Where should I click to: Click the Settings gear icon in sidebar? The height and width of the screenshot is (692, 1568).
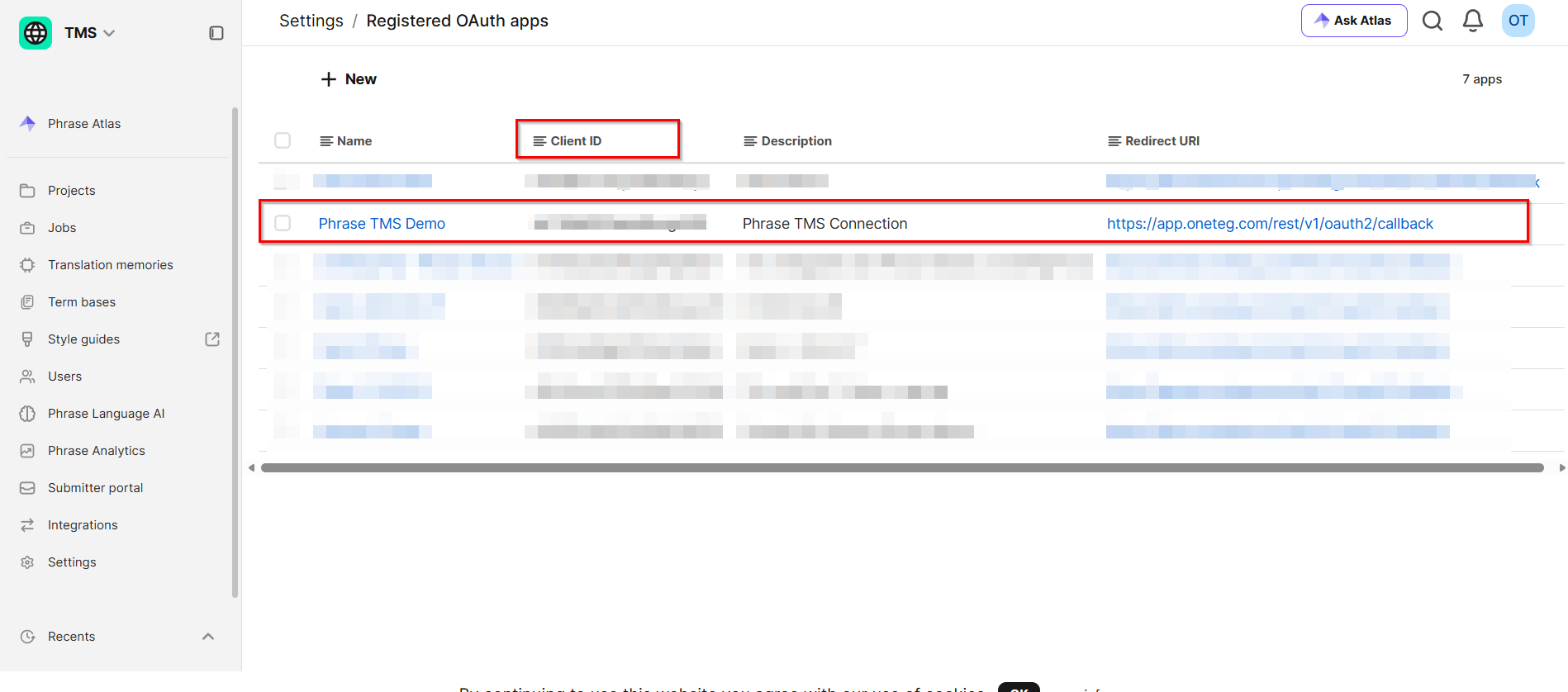pos(27,562)
